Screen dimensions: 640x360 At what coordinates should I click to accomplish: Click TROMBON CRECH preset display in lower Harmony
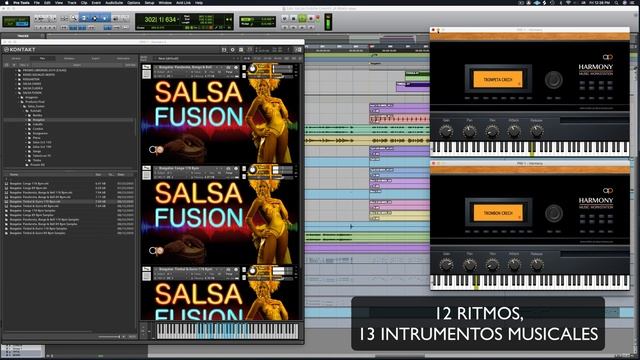498,213
